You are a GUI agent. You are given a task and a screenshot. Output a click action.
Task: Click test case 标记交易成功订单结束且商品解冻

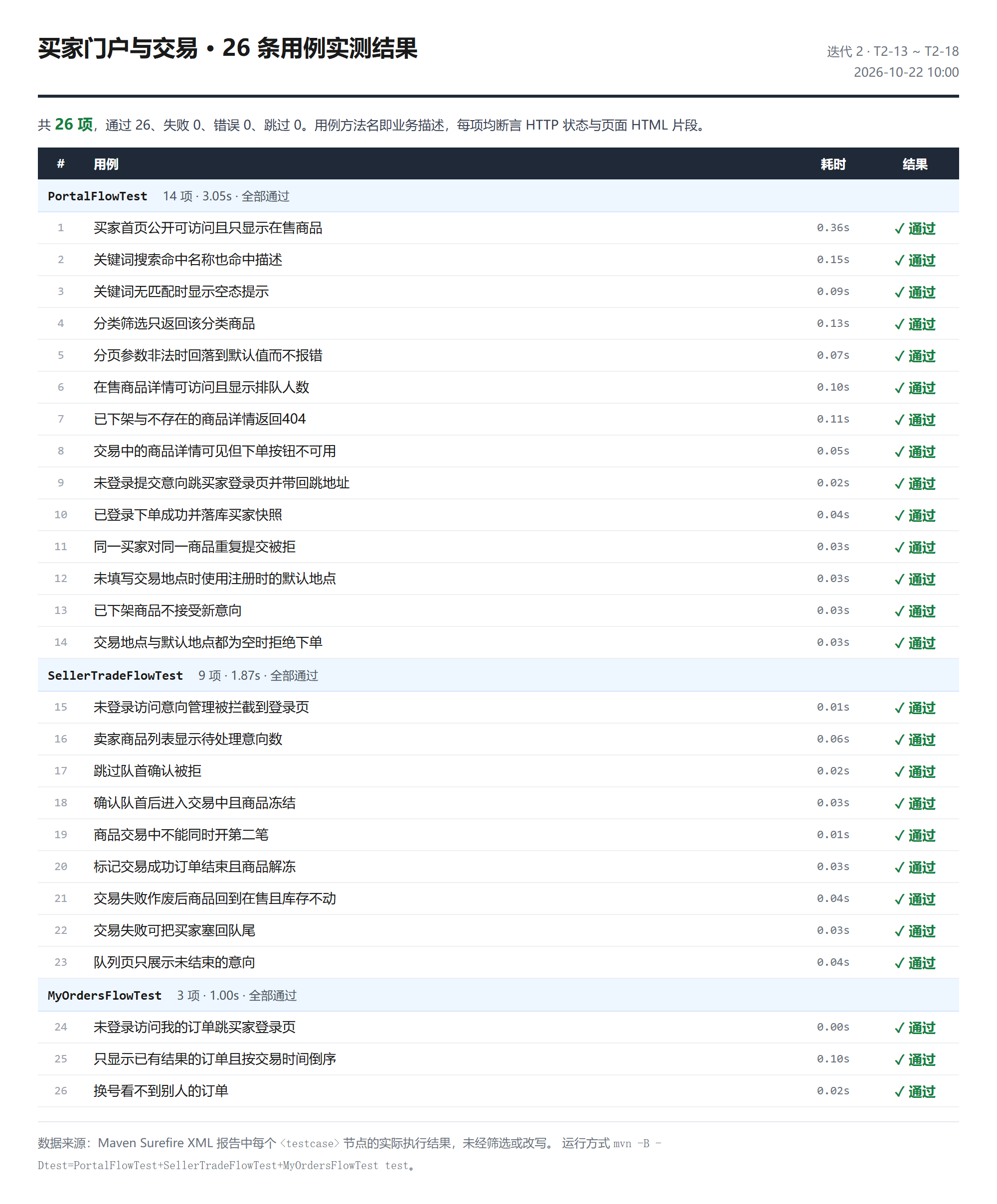point(194,867)
